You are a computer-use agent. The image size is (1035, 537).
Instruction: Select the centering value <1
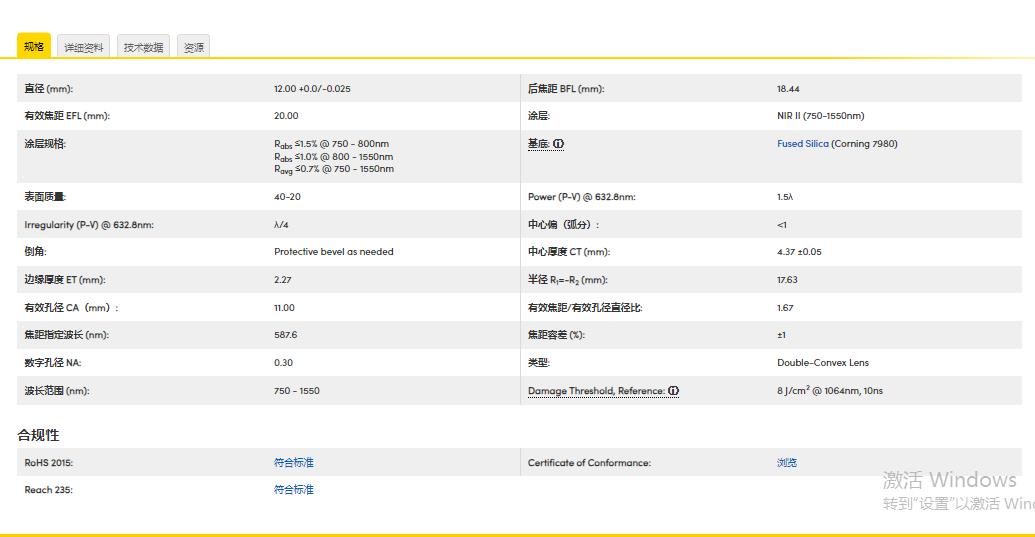point(782,225)
